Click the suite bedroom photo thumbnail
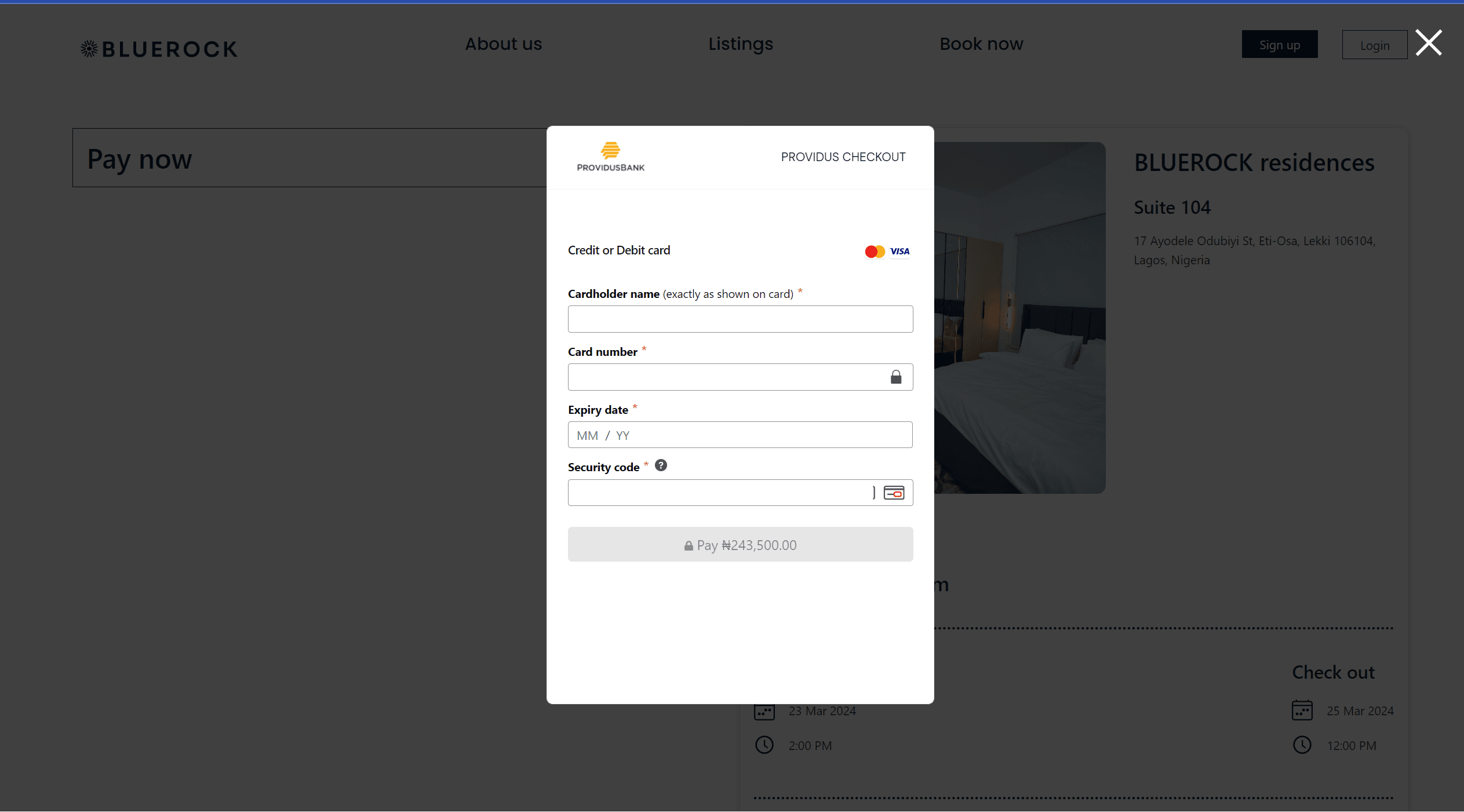 pos(1019,318)
